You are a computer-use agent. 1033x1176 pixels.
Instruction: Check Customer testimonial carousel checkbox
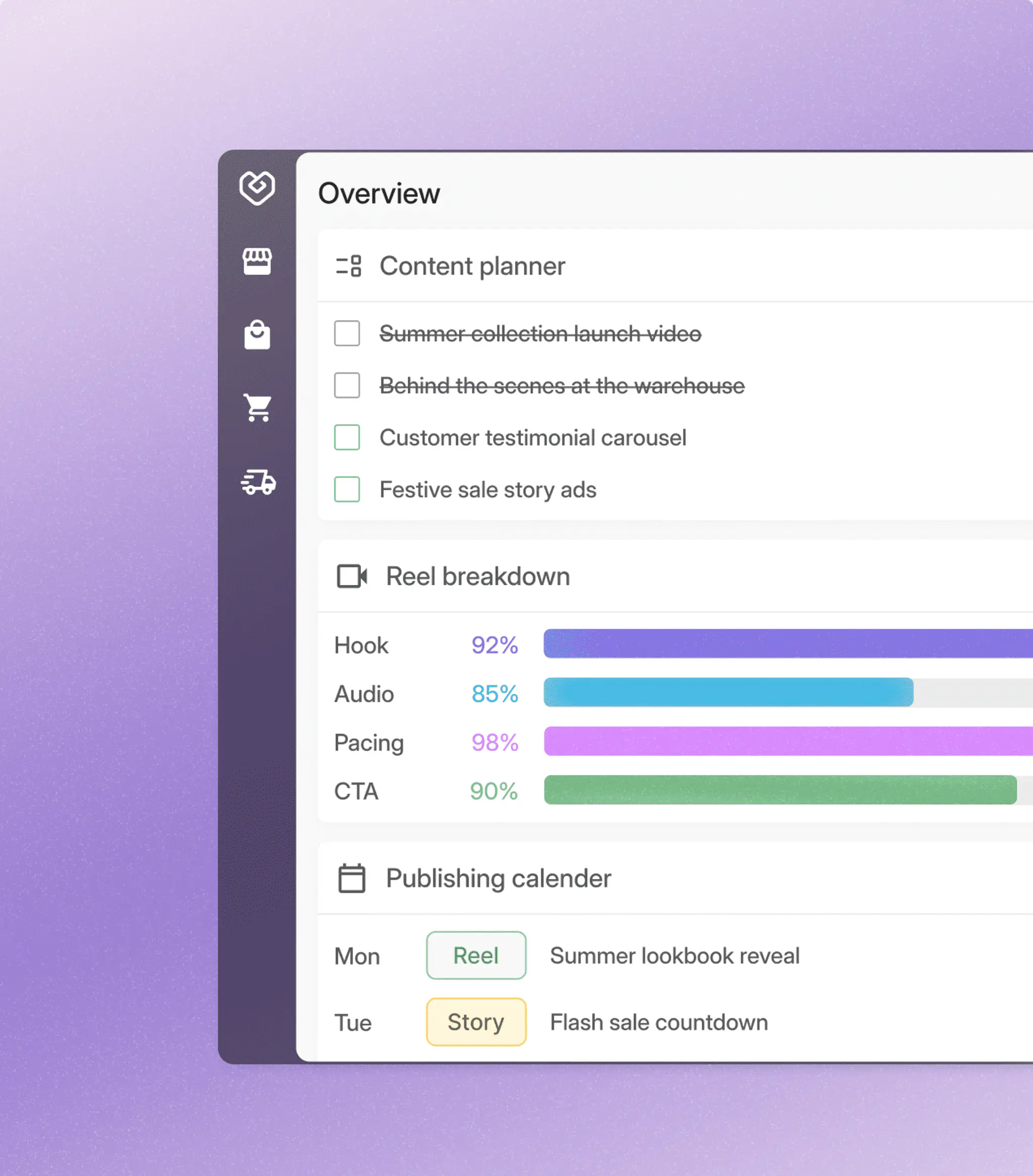click(347, 437)
